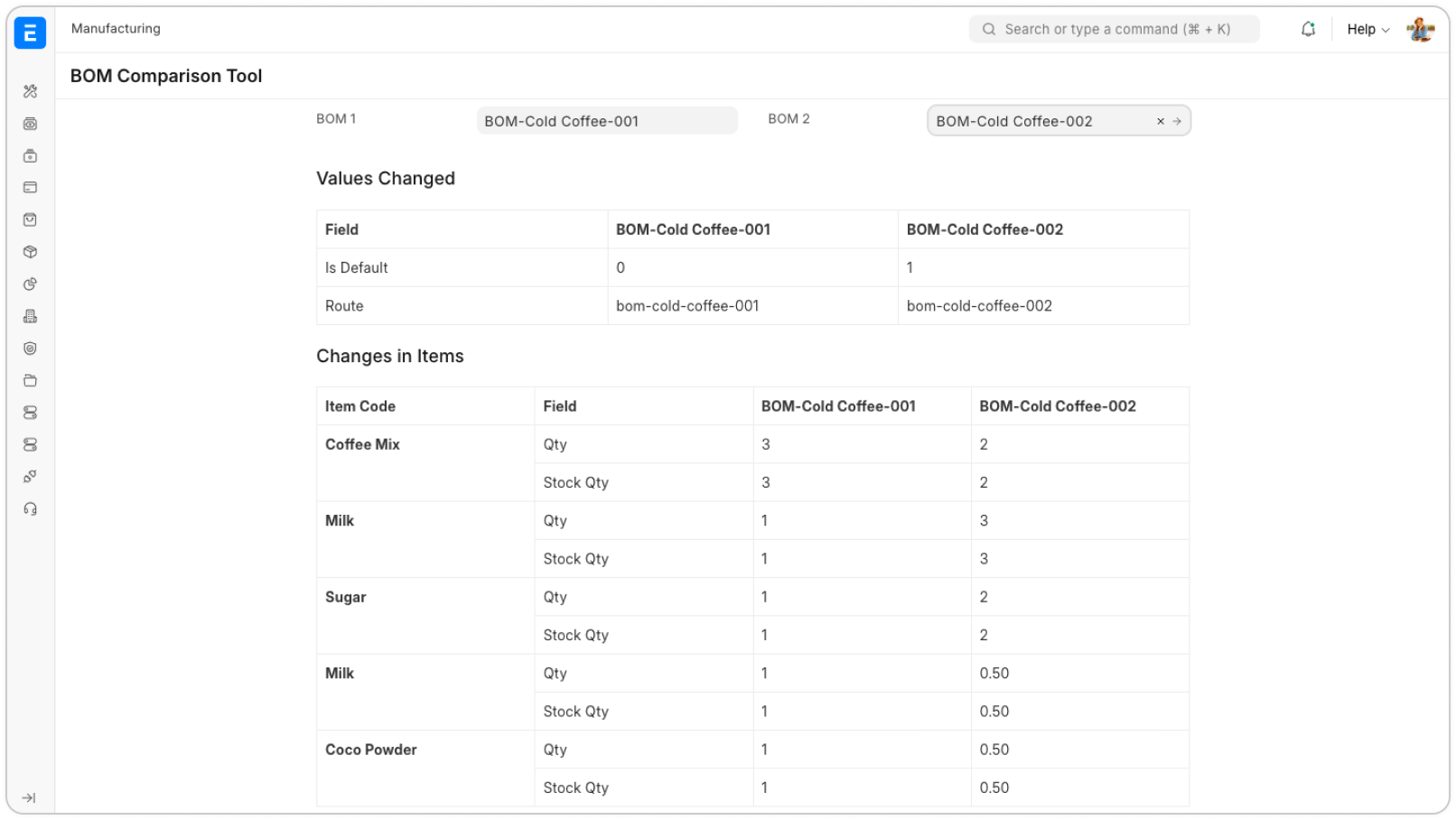Click the Manufacturing breadcrumb

[x=116, y=29]
